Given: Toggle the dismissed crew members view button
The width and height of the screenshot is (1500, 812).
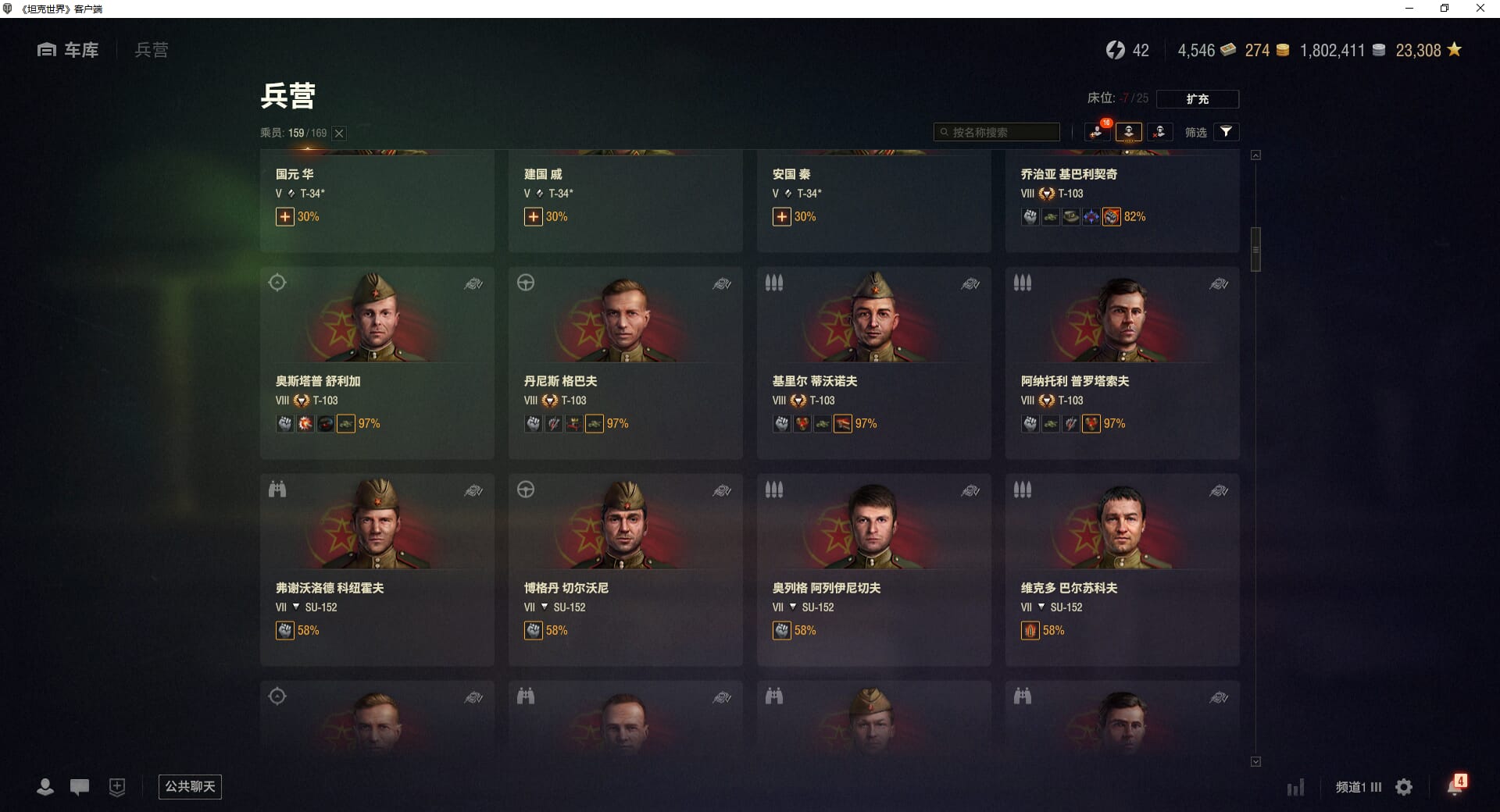Looking at the screenshot, I should [1160, 132].
